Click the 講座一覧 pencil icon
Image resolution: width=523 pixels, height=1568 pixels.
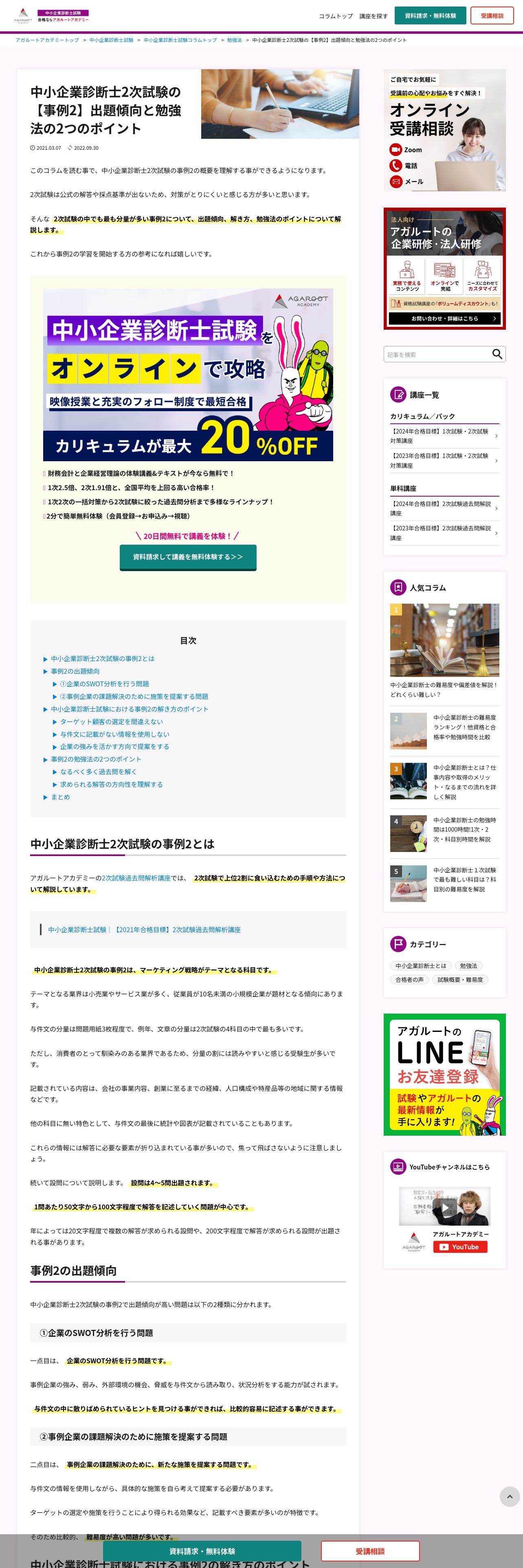pos(398,394)
